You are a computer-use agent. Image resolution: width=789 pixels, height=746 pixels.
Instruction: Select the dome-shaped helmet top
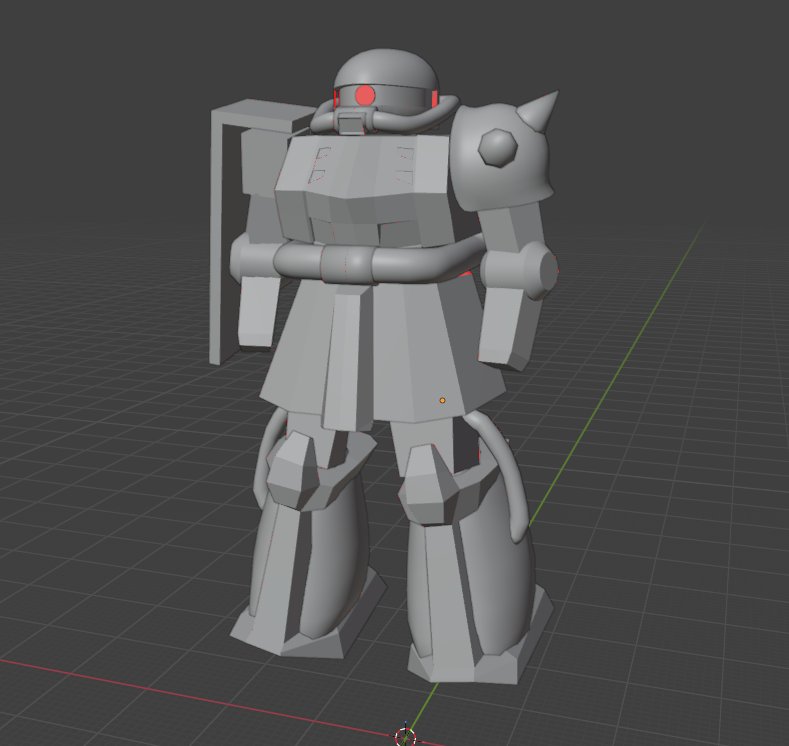coord(386,68)
